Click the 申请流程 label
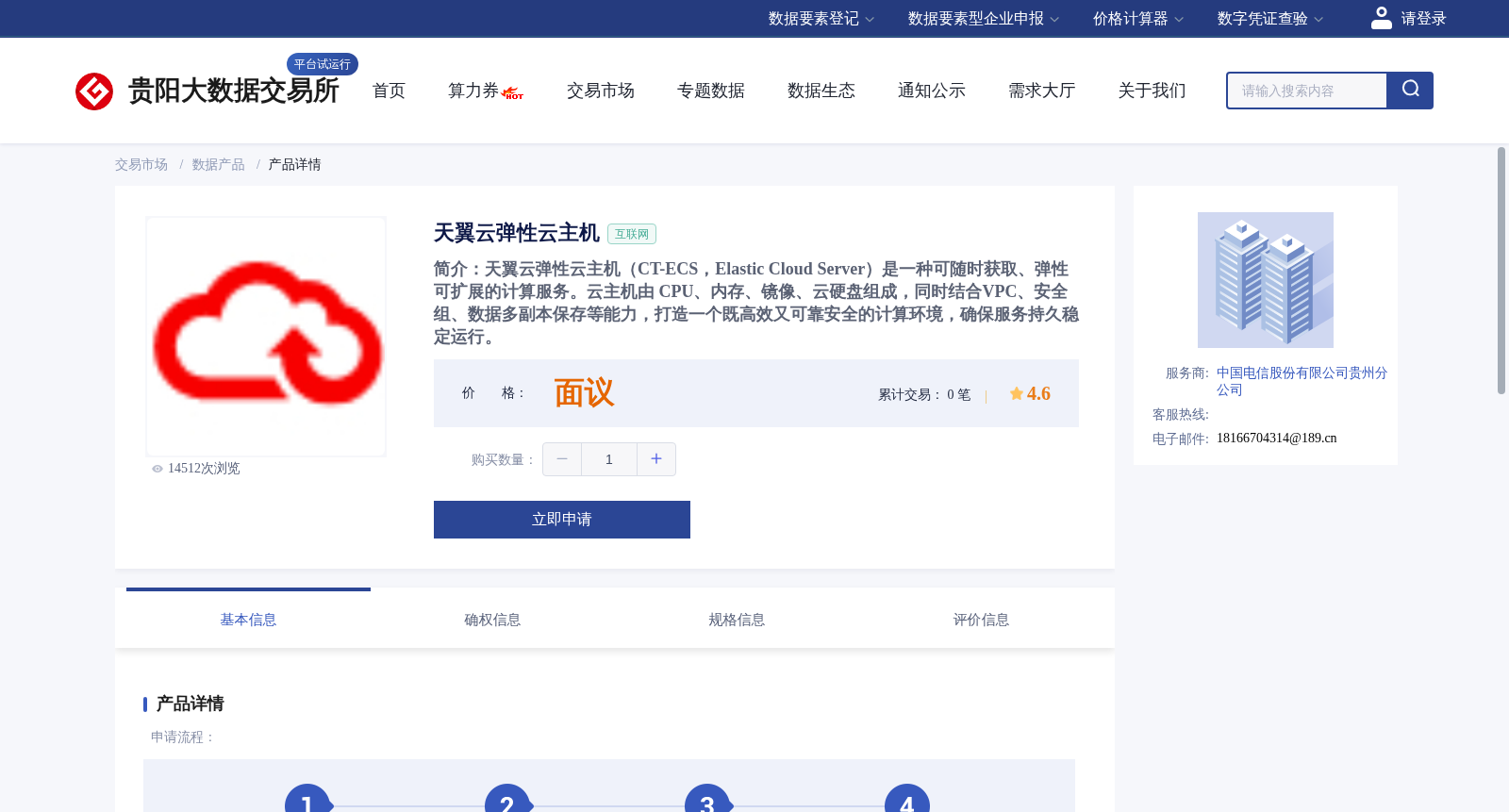 [184, 737]
